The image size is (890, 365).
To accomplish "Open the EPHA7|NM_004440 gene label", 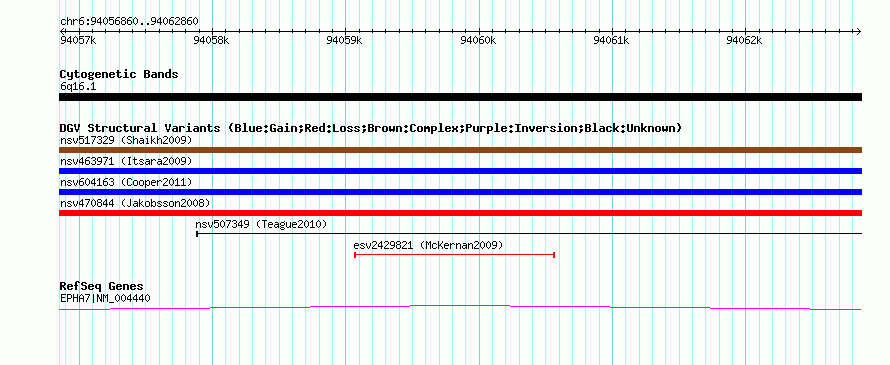I will click(x=106, y=298).
